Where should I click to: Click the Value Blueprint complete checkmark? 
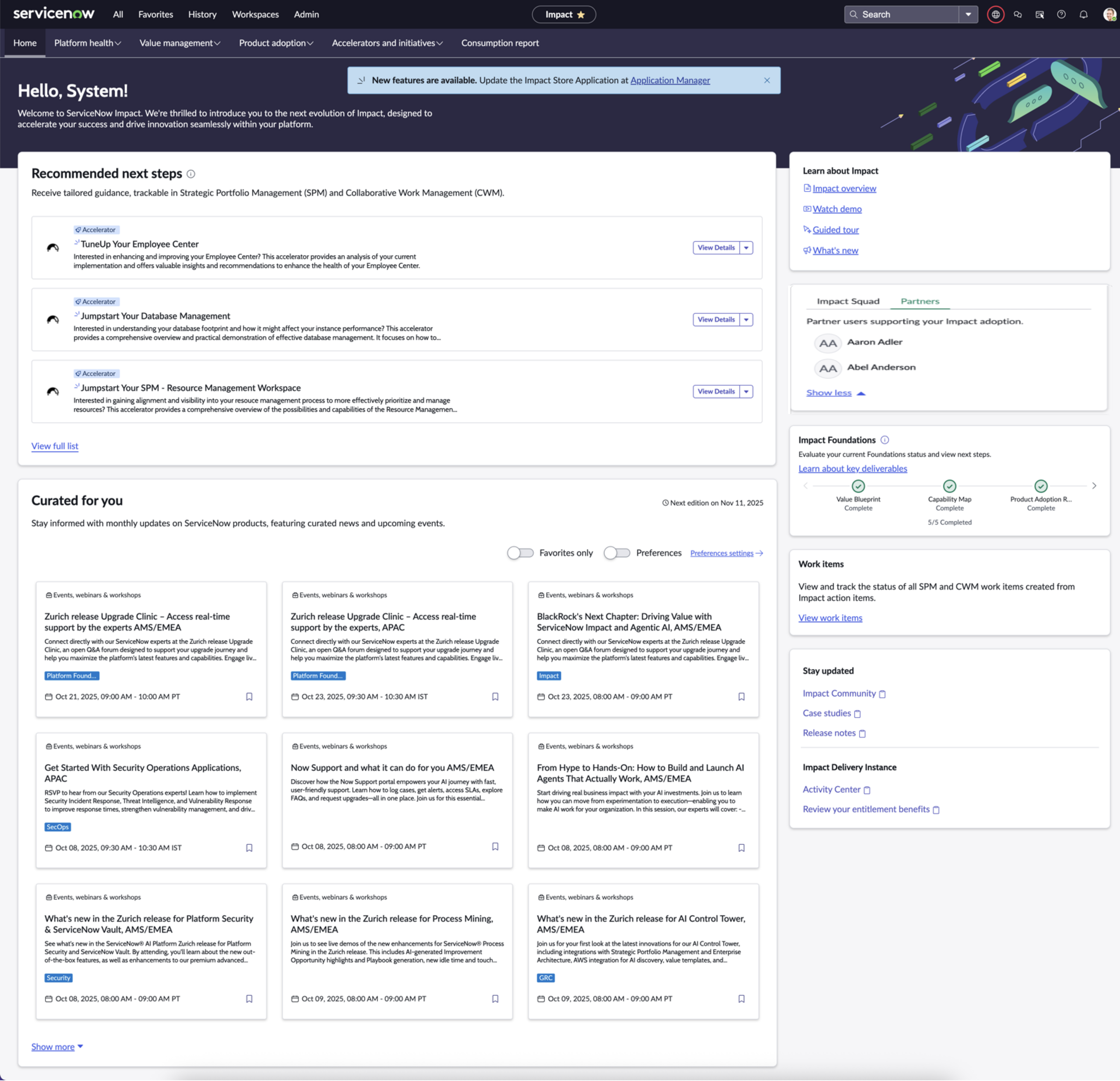click(858, 486)
